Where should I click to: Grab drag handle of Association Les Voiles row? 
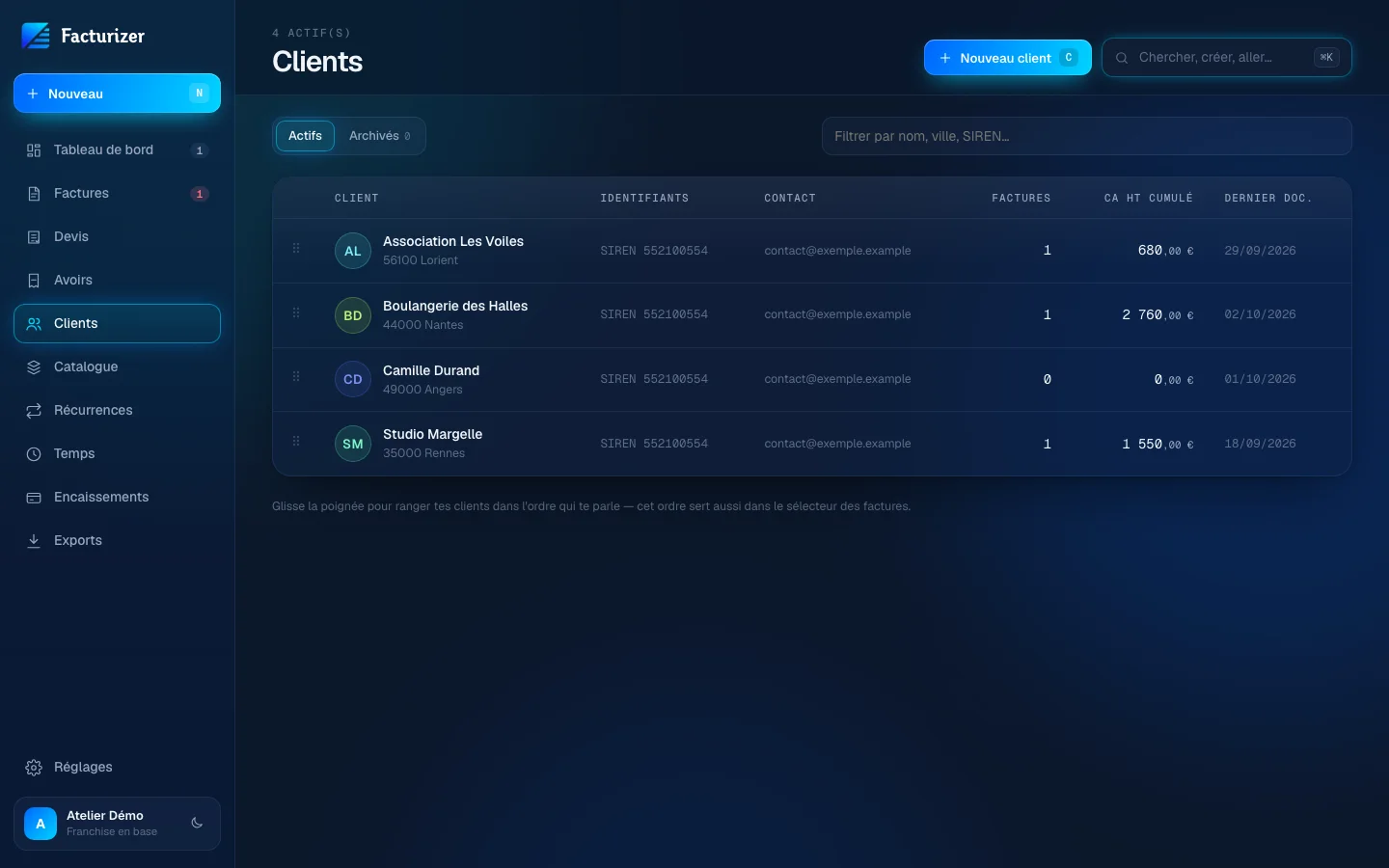tap(296, 249)
